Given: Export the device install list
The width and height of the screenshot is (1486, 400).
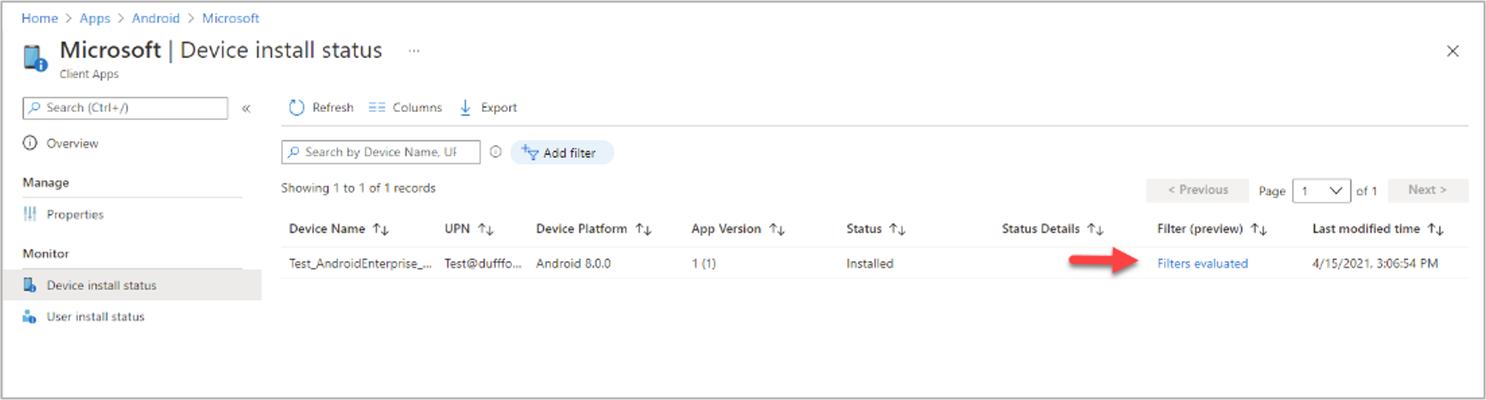Looking at the screenshot, I should (x=488, y=107).
